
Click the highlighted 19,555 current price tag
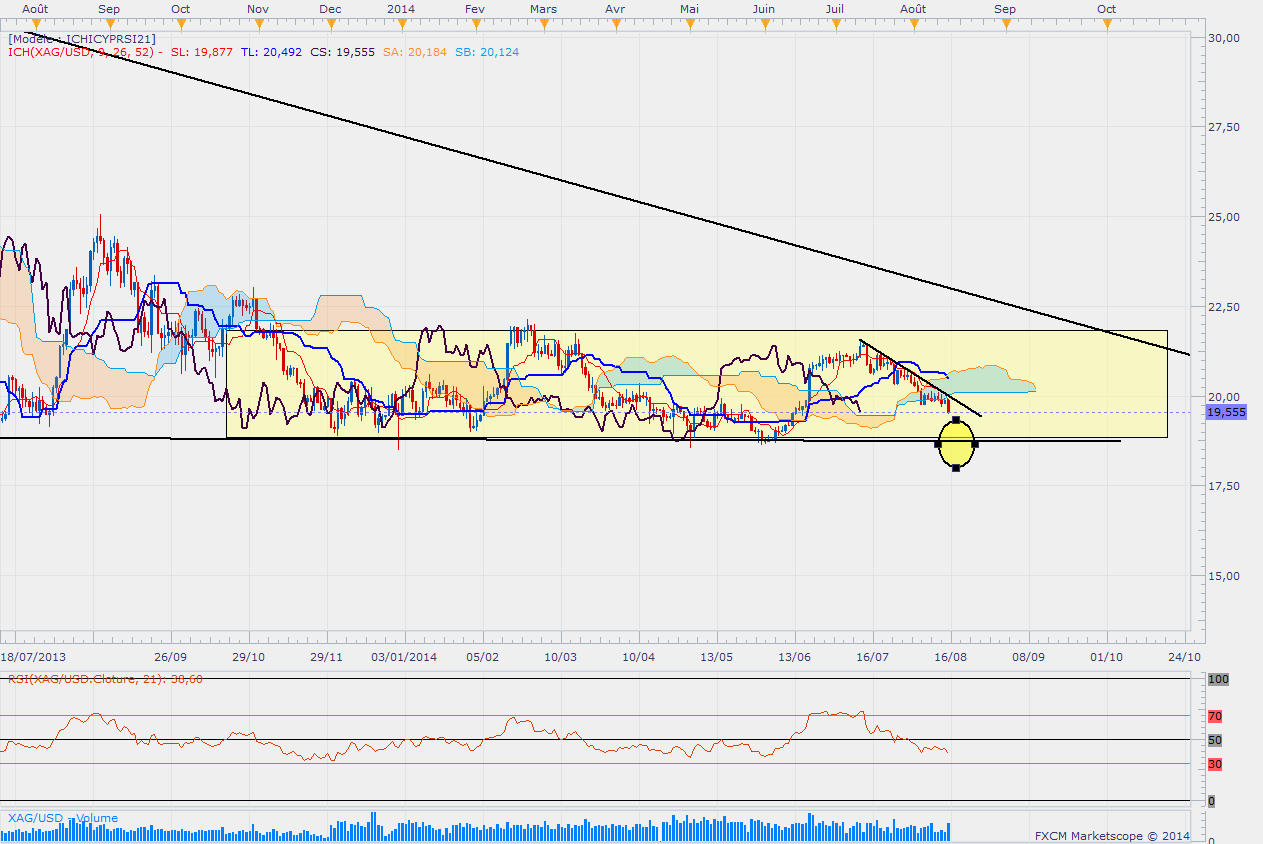click(x=1225, y=412)
